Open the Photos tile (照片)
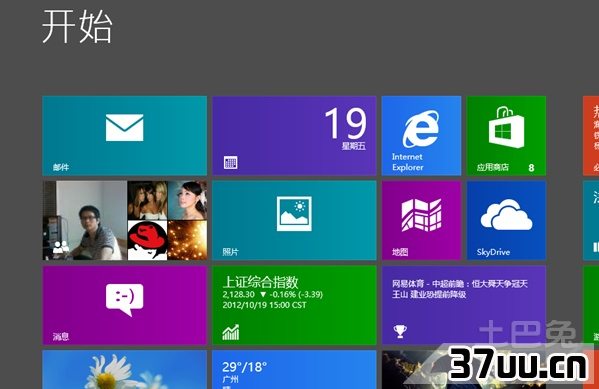Viewport: 599px width, 389px height. click(294, 220)
